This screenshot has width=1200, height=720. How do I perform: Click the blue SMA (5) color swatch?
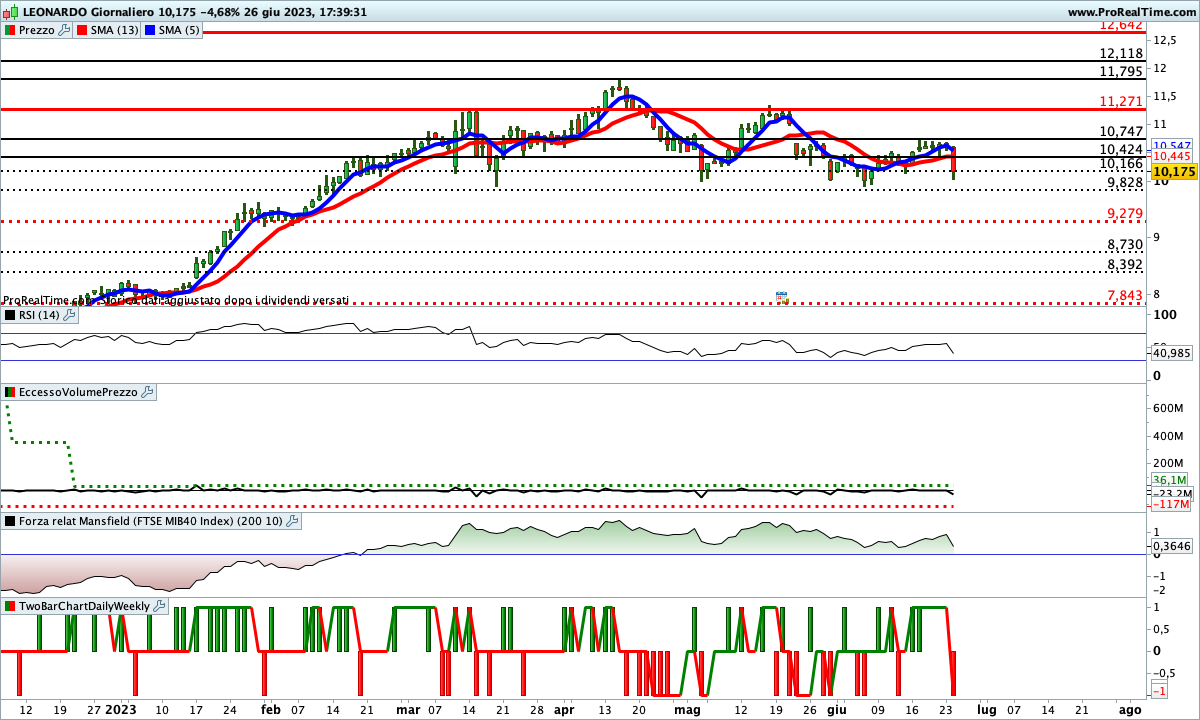[x=150, y=31]
